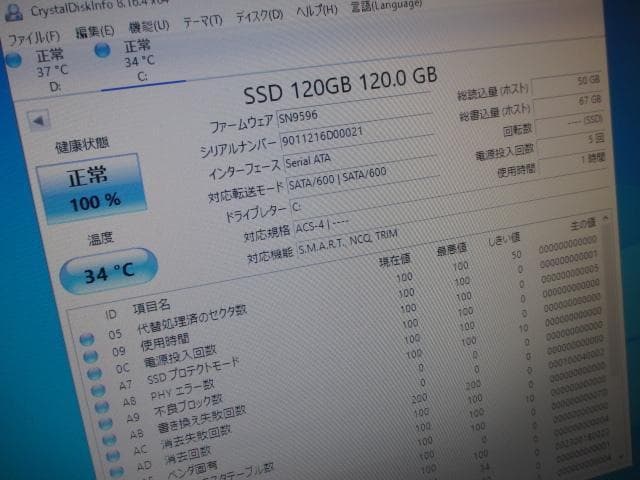Click the SMART list vertical scrollbar
The image size is (640, 480).
(613, 339)
